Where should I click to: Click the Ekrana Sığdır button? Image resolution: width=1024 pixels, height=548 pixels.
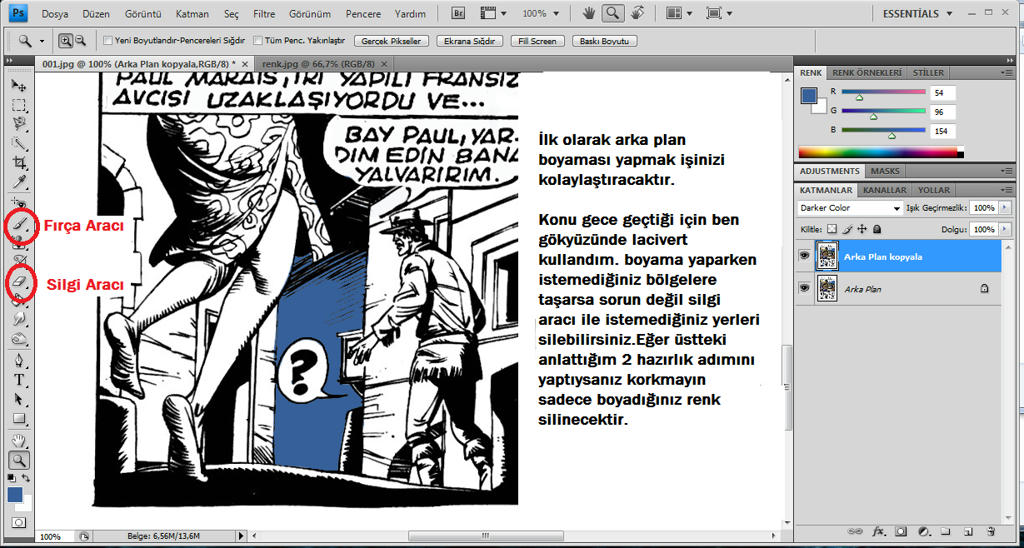[470, 40]
